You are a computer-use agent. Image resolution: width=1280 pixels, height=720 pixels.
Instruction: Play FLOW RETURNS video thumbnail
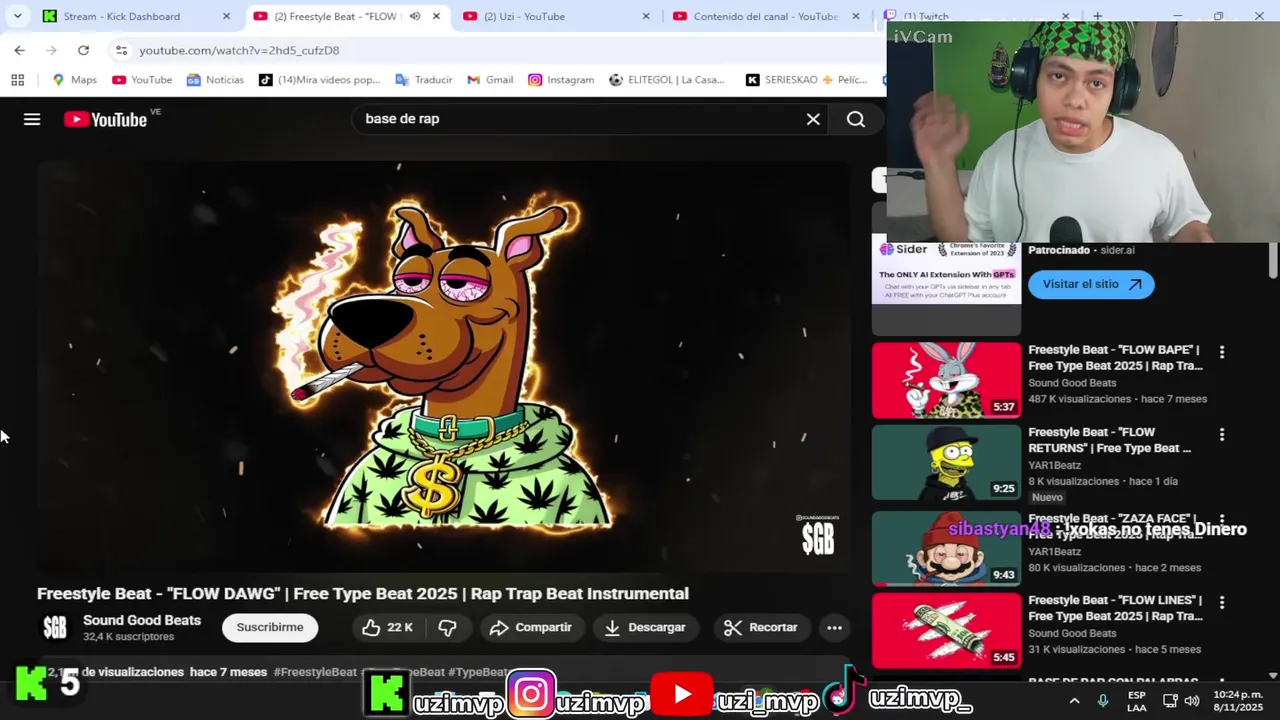point(946,462)
